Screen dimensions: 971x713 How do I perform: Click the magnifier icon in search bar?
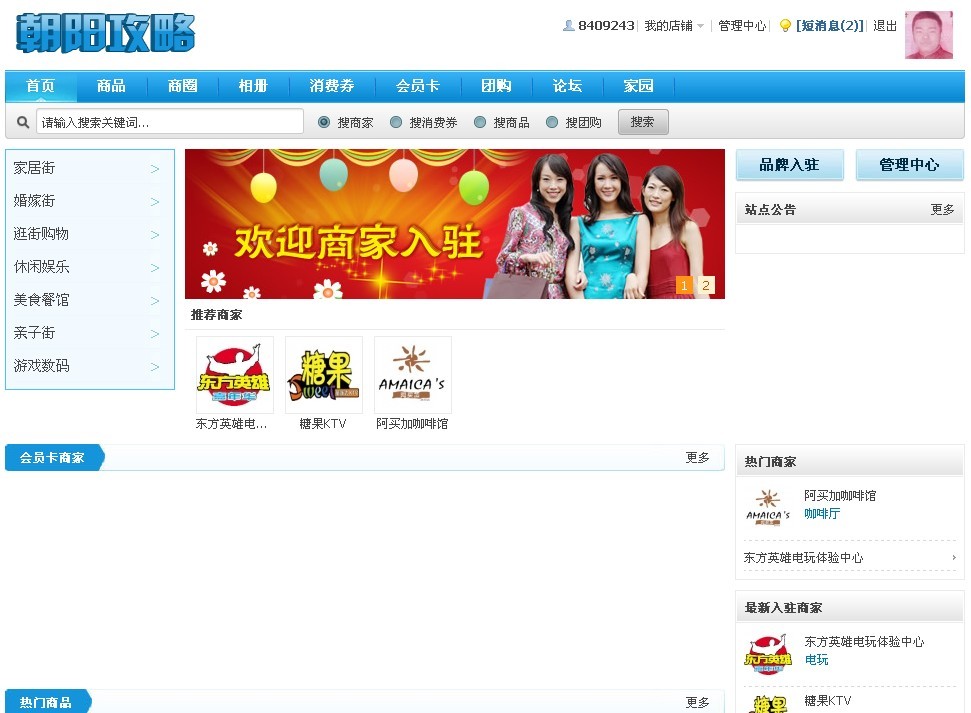(x=23, y=122)
